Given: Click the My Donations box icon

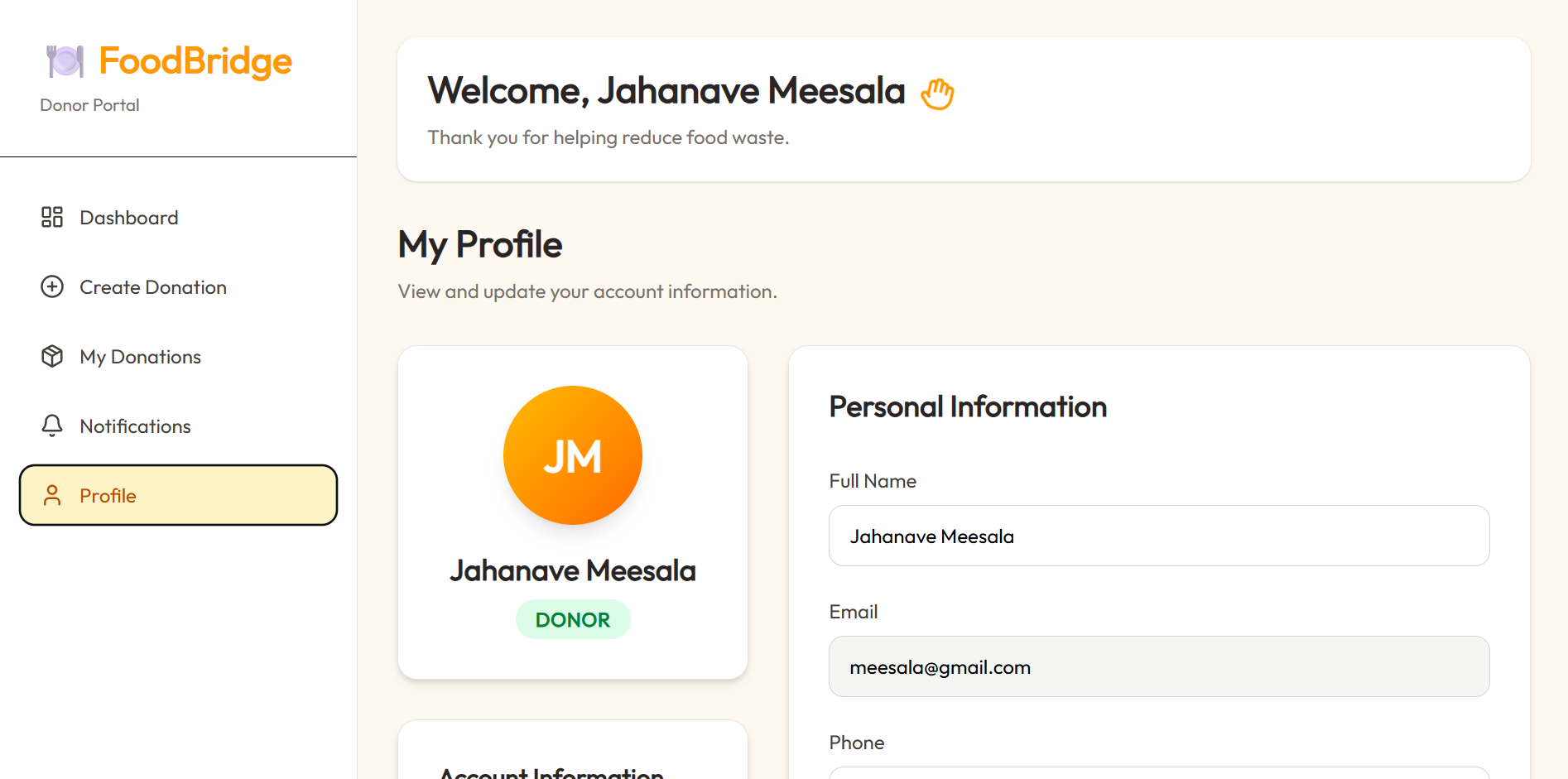Looking at the screenshot, I should click(52, 356).
